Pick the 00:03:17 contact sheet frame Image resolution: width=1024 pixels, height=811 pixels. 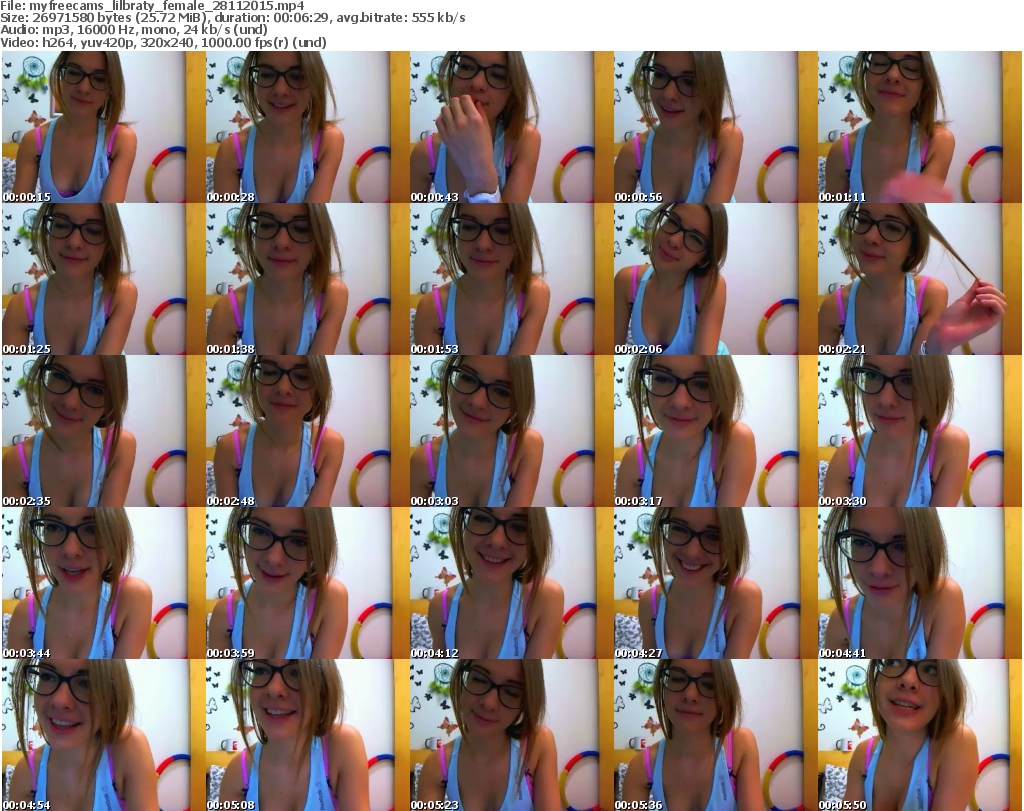pyautogui.click(x=716, y=431)
